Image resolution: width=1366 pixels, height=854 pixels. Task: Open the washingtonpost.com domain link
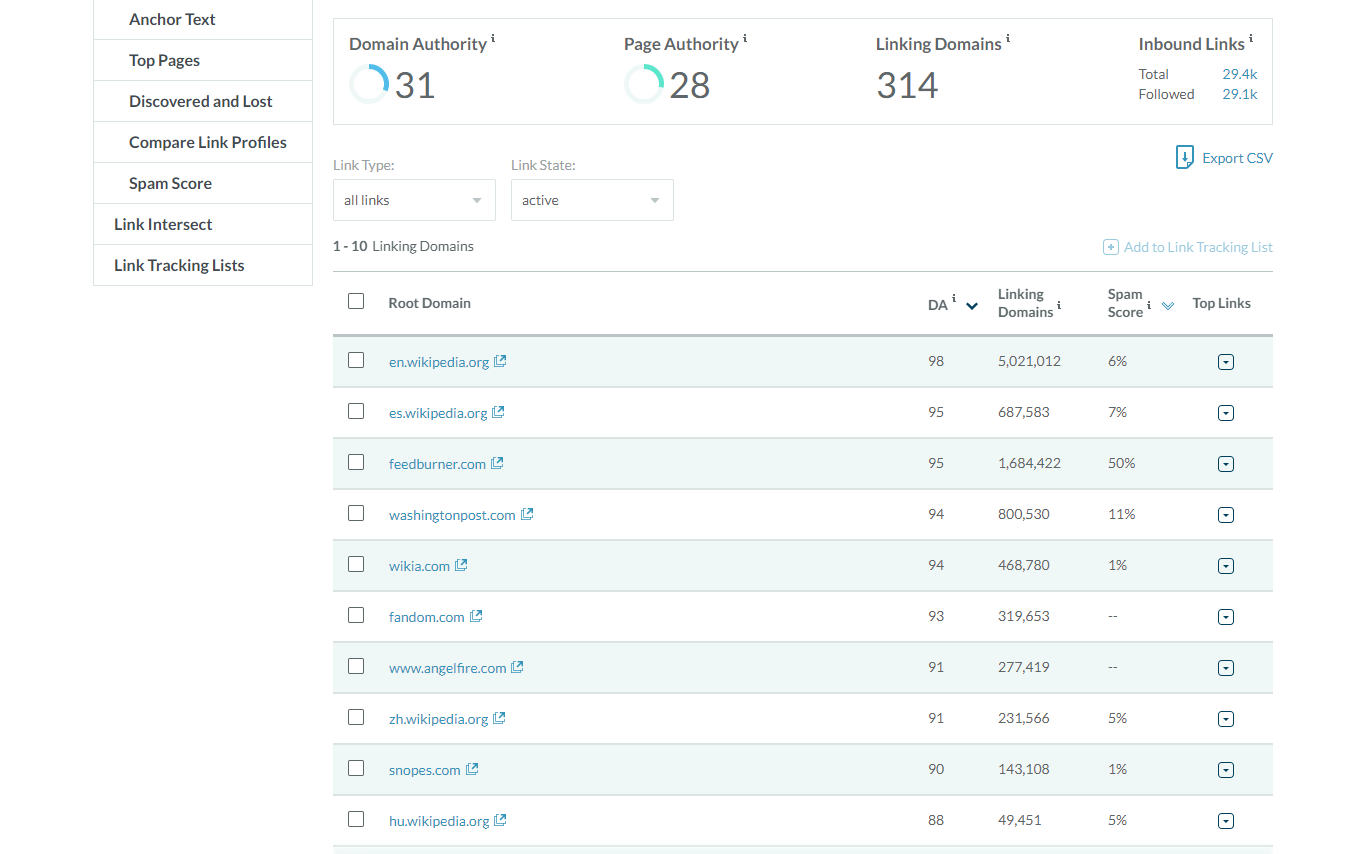click(x=452, y=515)
